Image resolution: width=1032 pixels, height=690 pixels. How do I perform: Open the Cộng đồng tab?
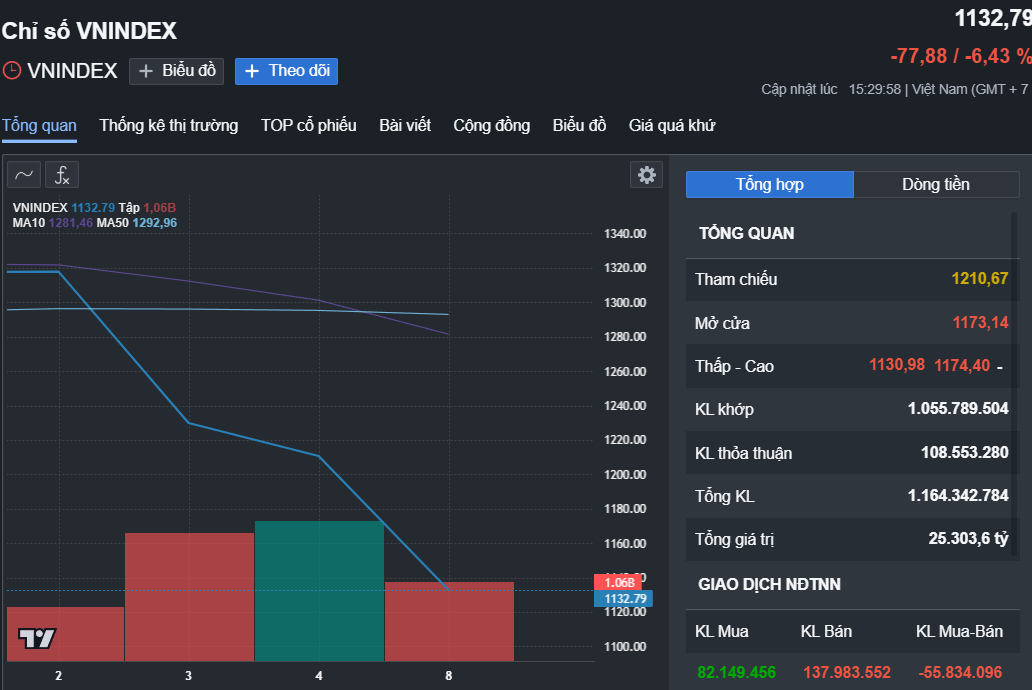(491, 125)
